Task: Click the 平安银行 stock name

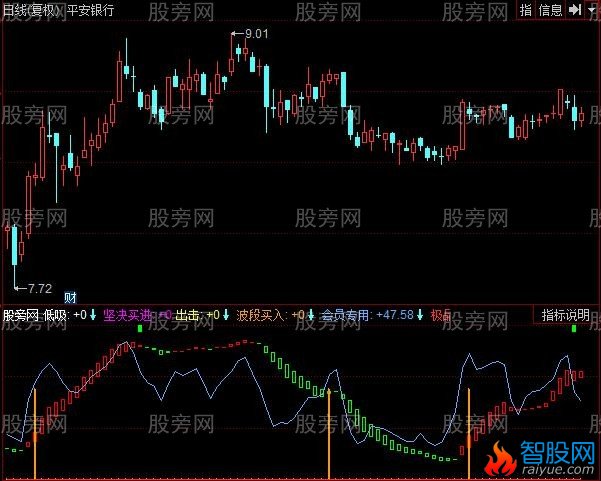Action: [x=90, y=10]
